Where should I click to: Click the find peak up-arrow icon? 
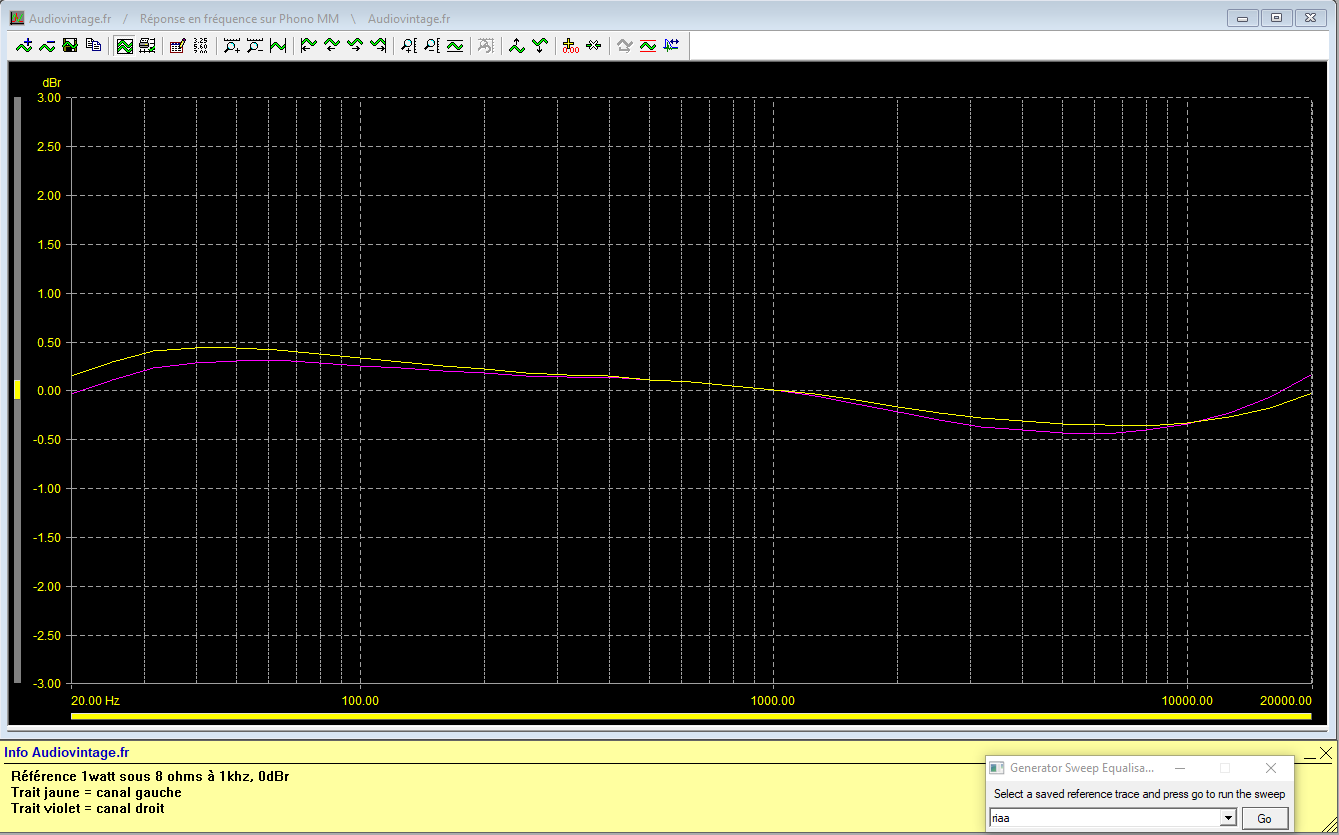point(517,45)
